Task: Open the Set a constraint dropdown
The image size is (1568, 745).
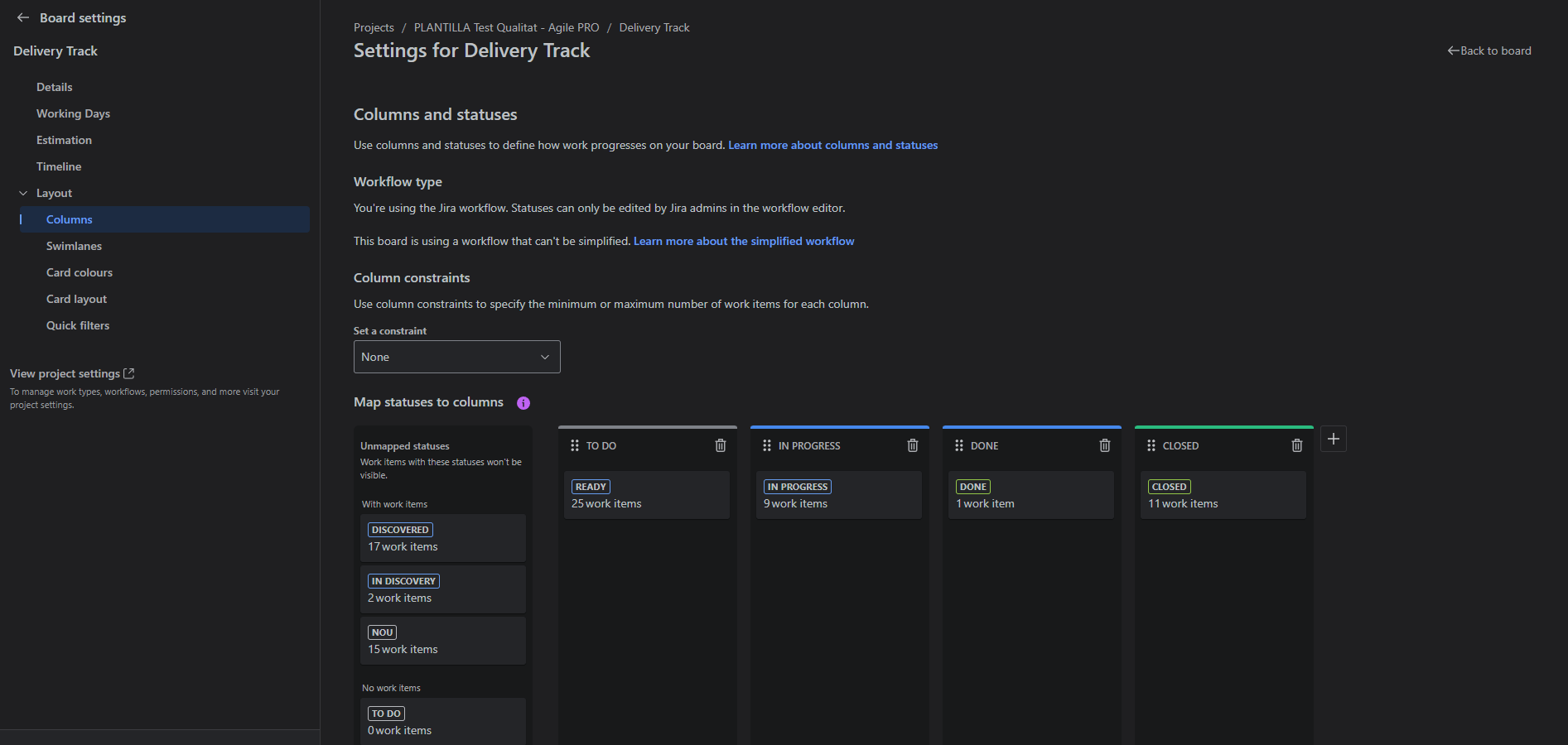Action: click(x=456, y=357)
